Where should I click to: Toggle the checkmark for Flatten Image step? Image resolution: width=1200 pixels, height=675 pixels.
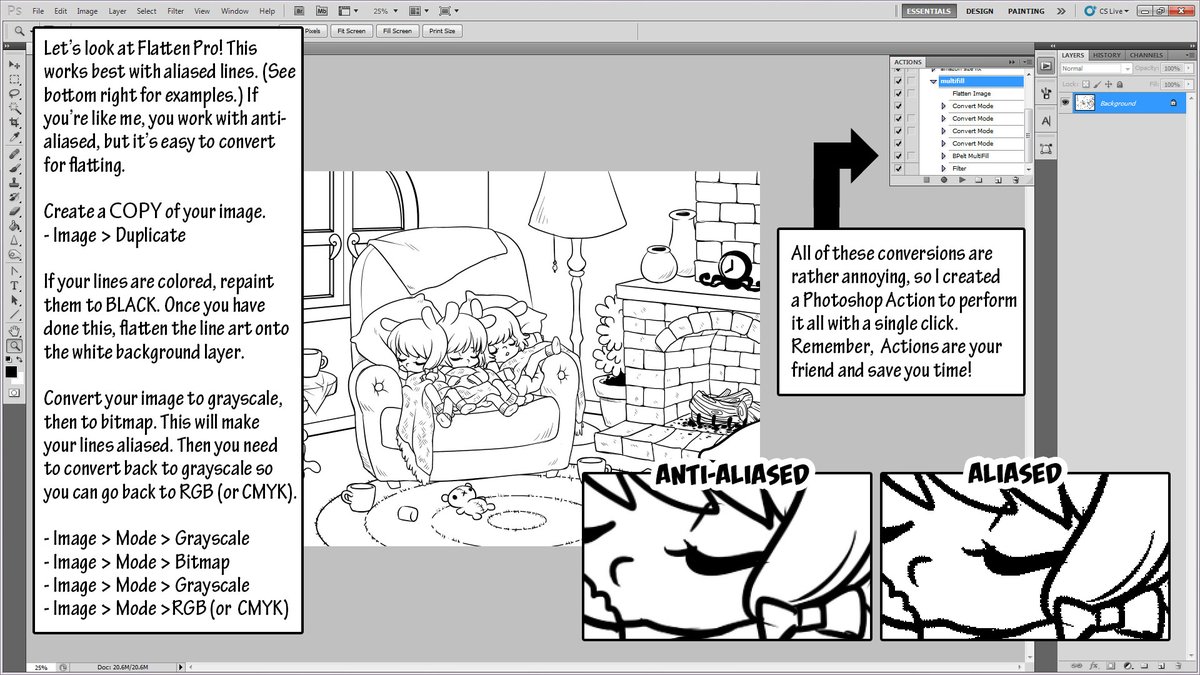coord(898,93)
